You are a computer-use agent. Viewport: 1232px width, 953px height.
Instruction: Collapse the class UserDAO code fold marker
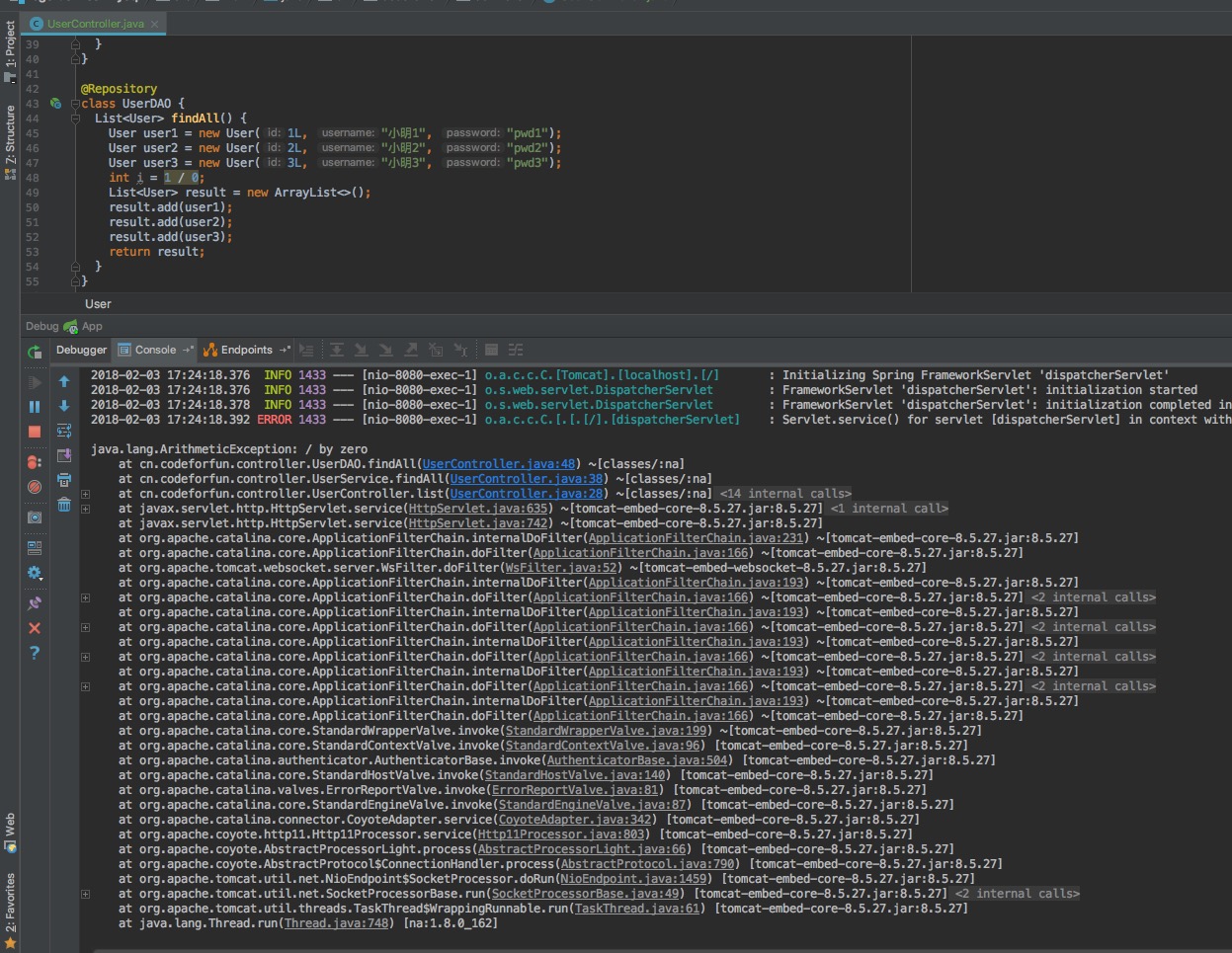(x=75, y=104)
